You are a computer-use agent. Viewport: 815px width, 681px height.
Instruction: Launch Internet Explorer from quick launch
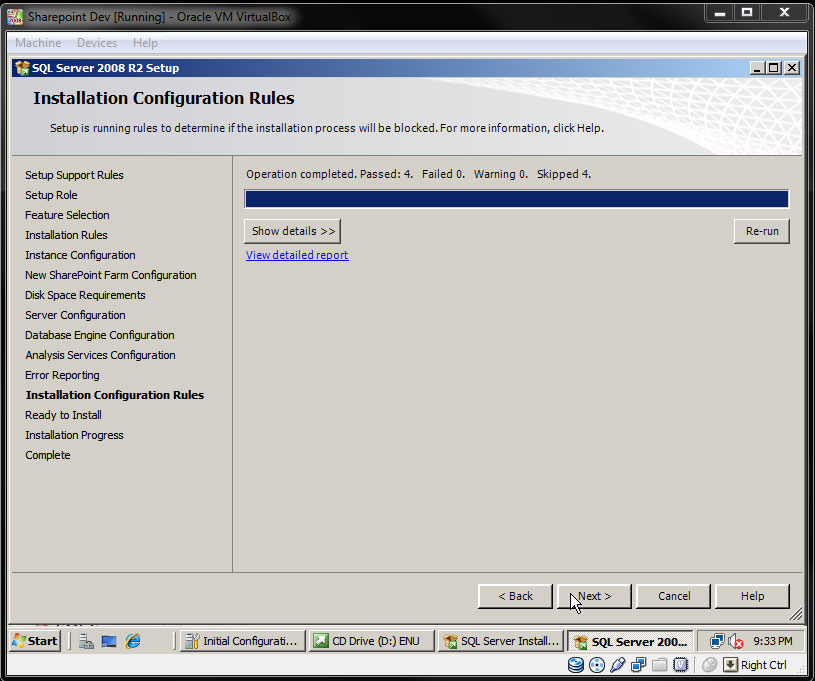pos(133,641)
